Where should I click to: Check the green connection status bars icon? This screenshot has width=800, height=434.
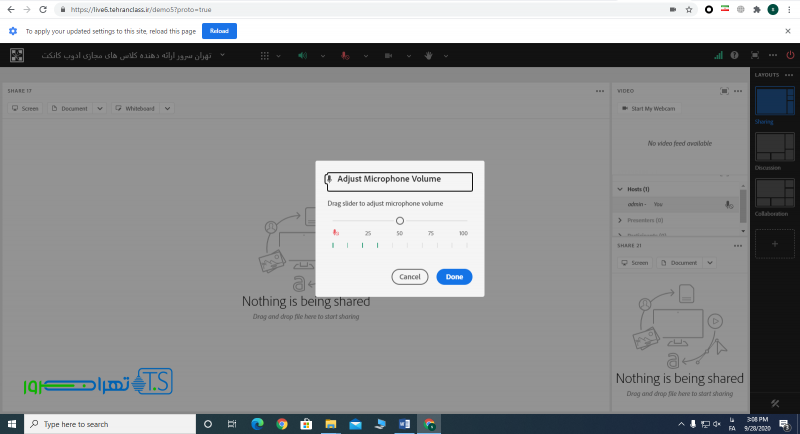(718, 55)
